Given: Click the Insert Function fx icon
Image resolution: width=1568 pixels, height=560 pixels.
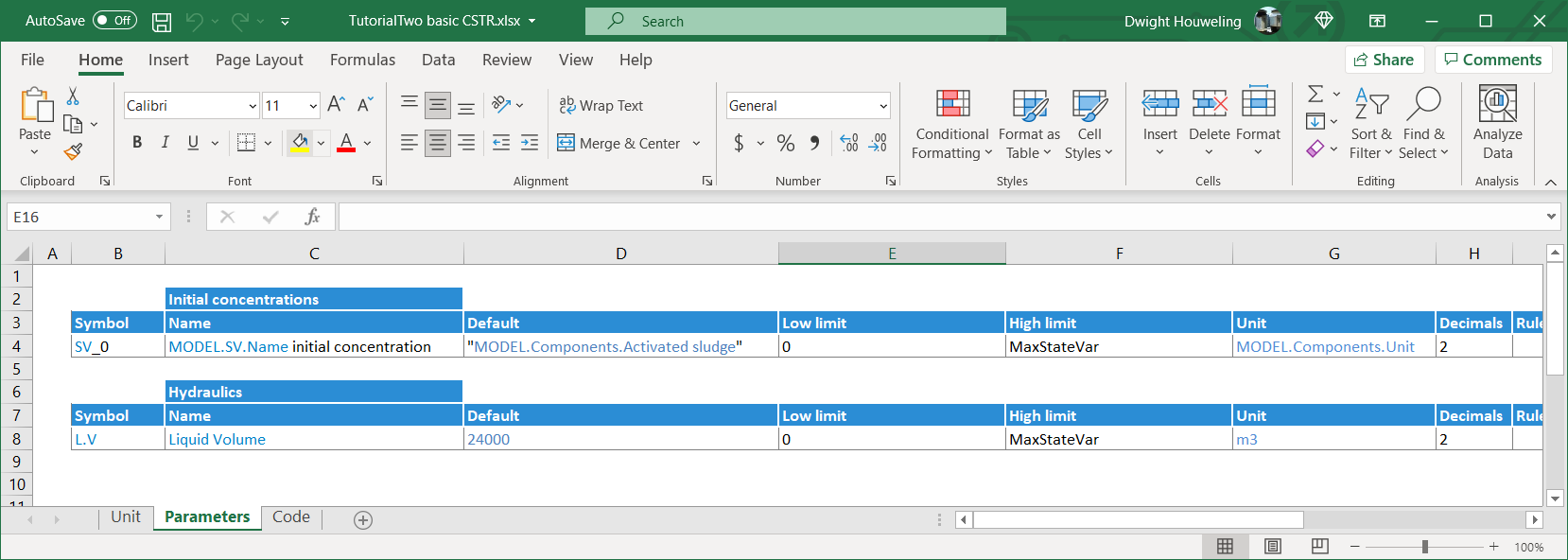Looking at the screenshot, I should [312, 217].
